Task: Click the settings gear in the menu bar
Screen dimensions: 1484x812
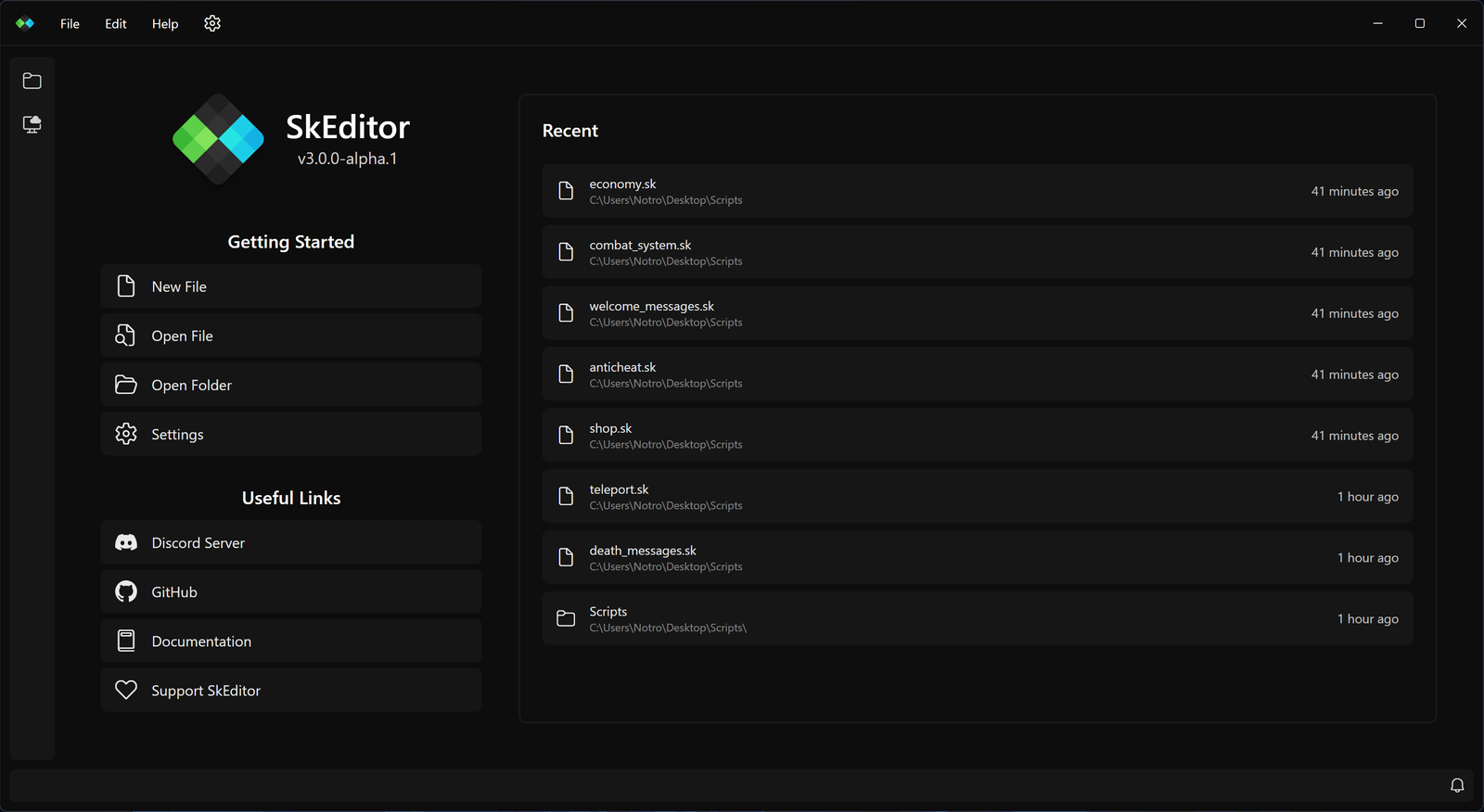Action: click(x=212, y=24)
